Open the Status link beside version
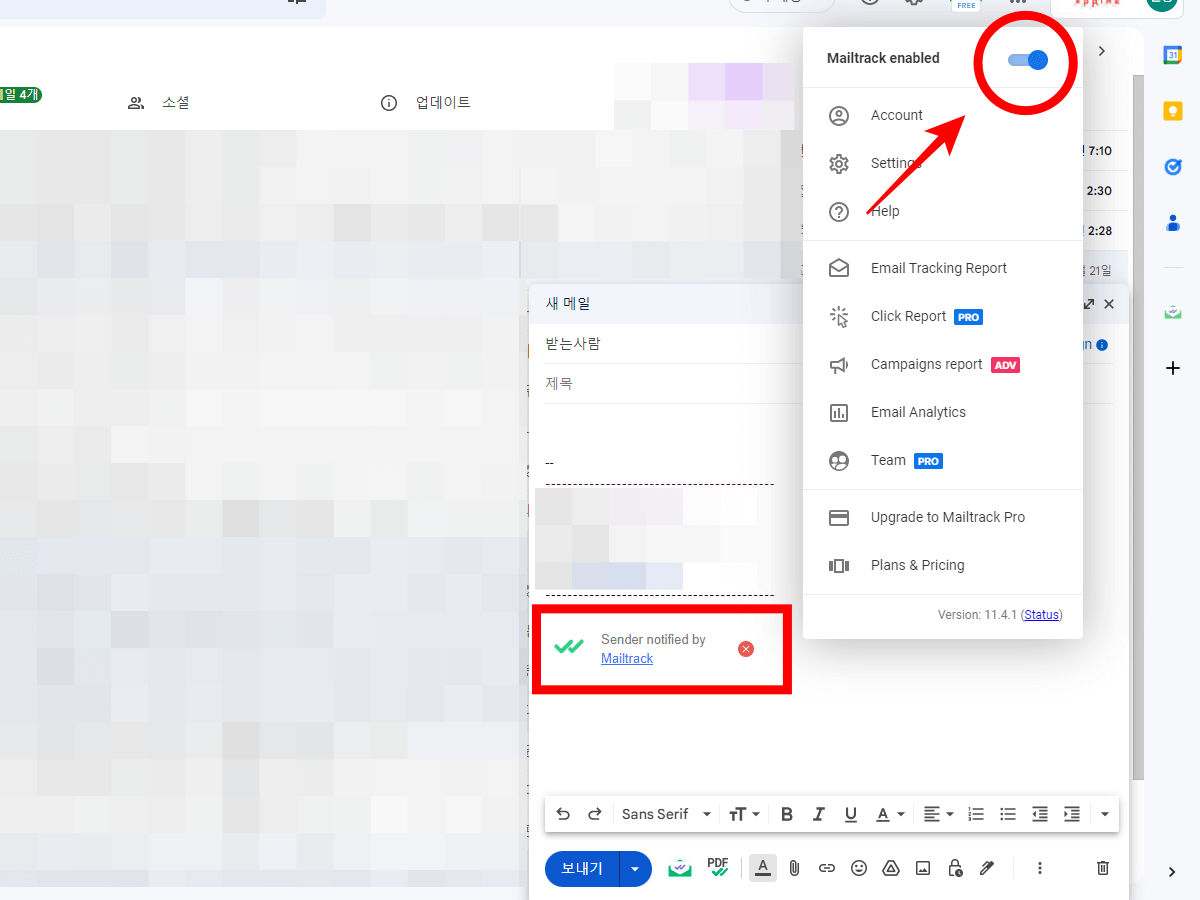This screenshot has width=1200, height=900. (x=1041, y=615)
